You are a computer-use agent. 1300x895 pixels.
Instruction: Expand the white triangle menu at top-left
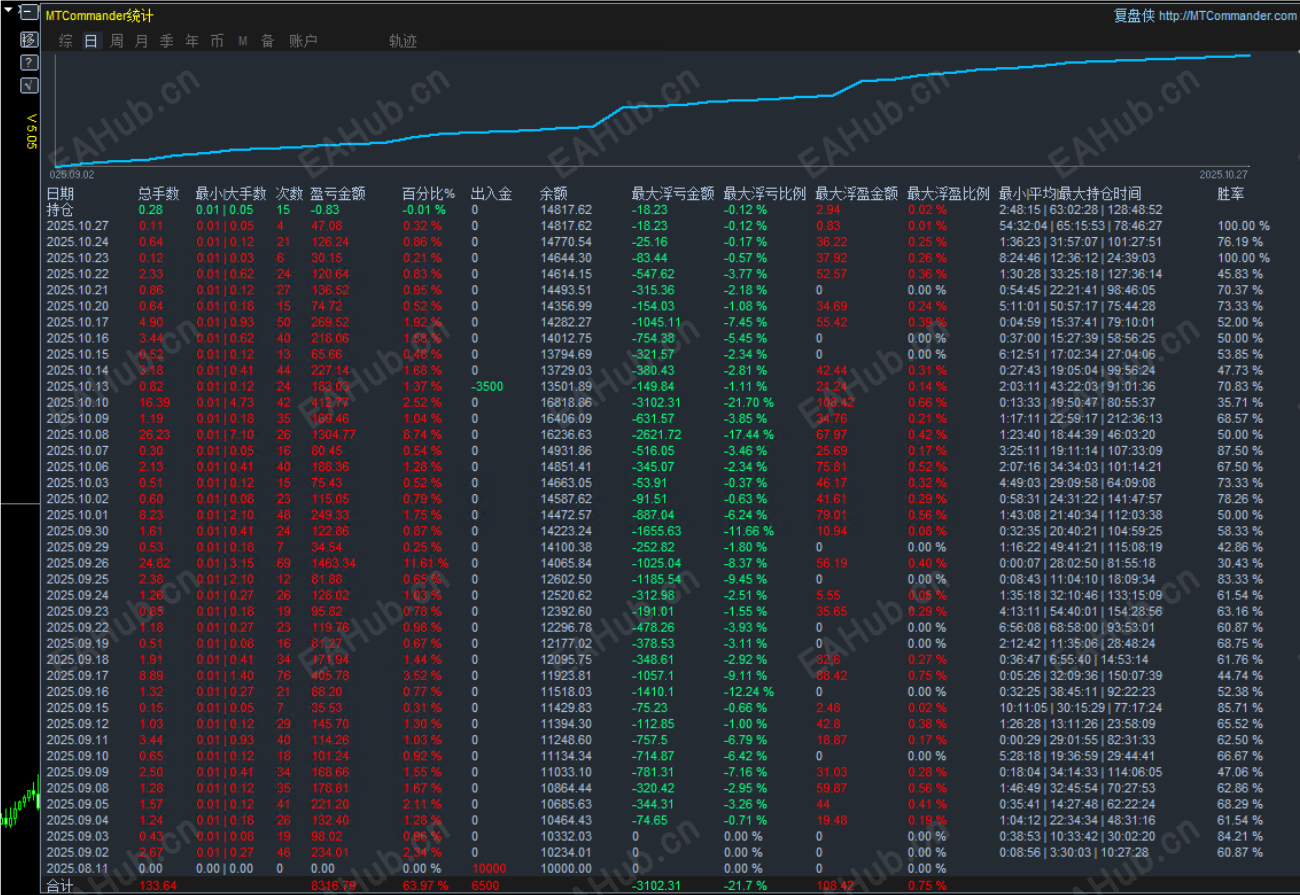pos(6,10)
